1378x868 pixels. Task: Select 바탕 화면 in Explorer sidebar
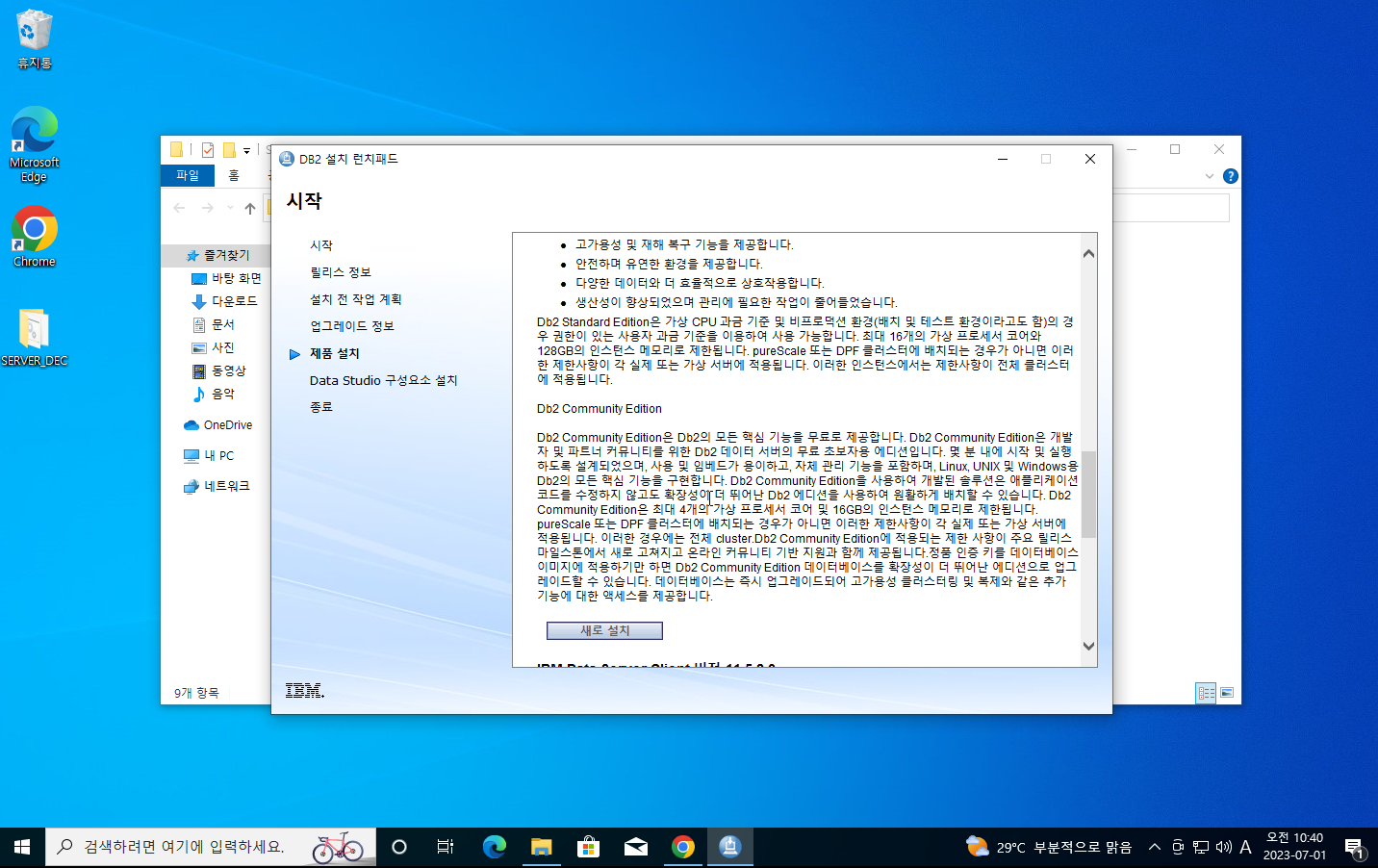pos(226,278)
